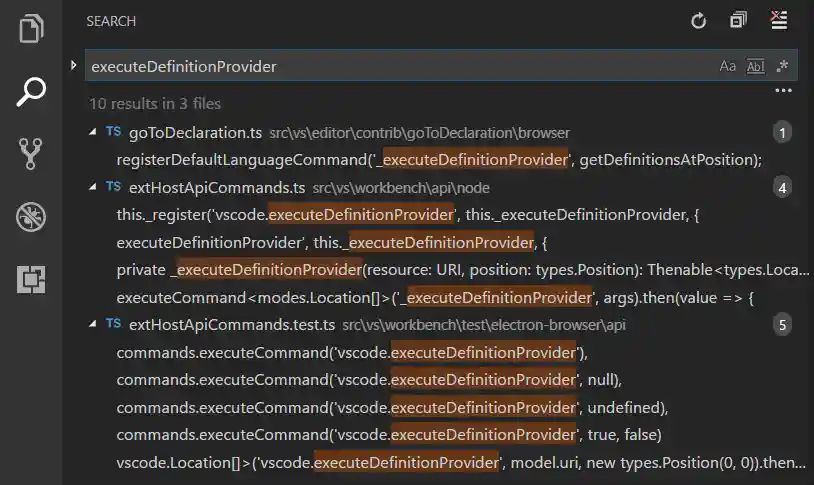Select the registerDefaultLanguageCommand match line

(439, 160)
